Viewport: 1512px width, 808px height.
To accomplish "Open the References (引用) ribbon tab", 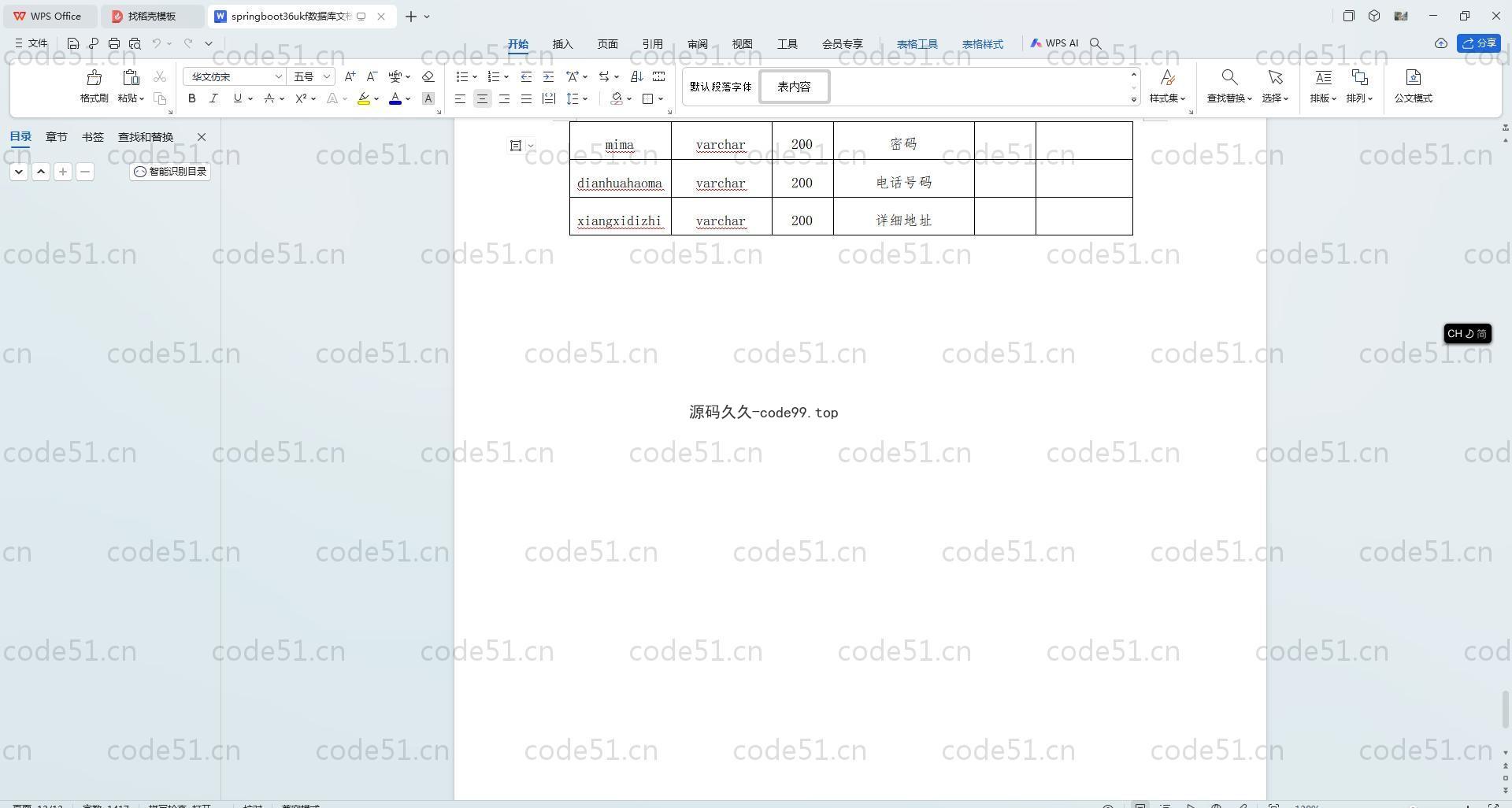I will point(652,44).
